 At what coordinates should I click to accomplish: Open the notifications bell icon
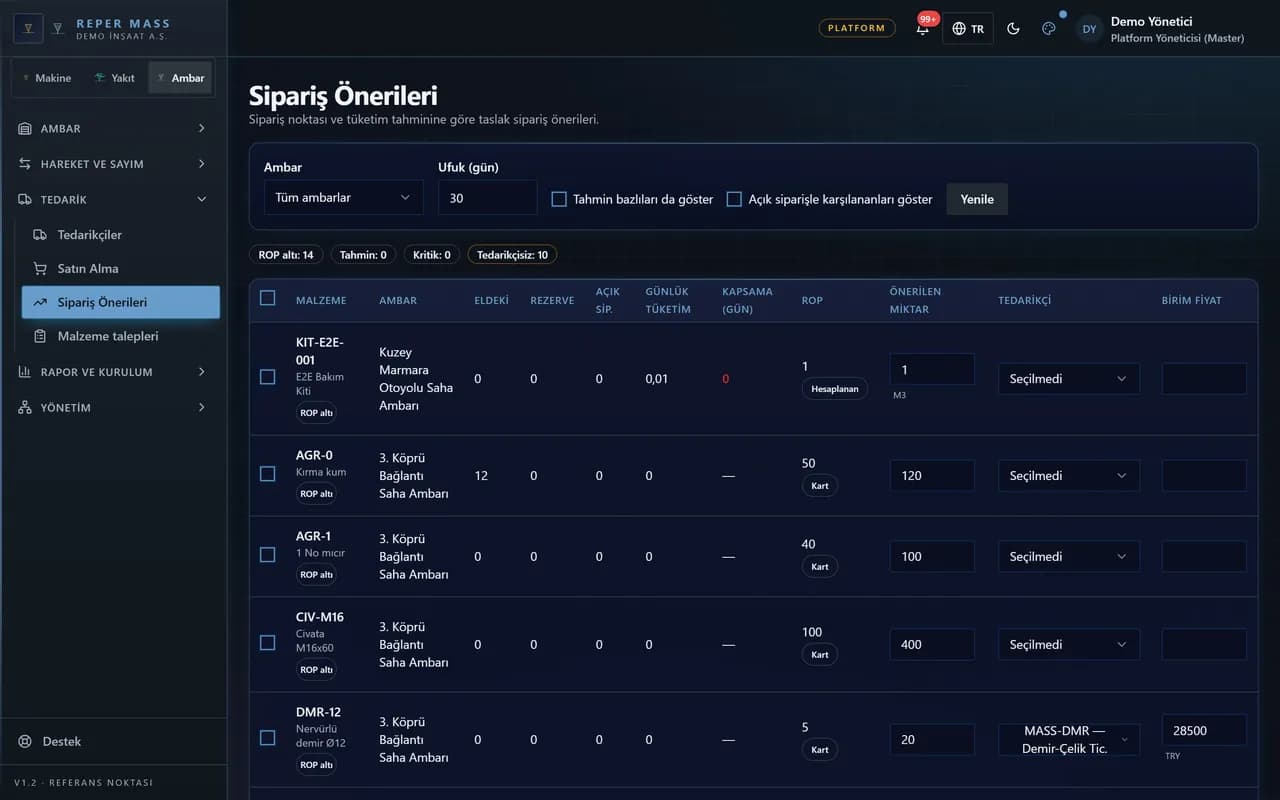922,29
